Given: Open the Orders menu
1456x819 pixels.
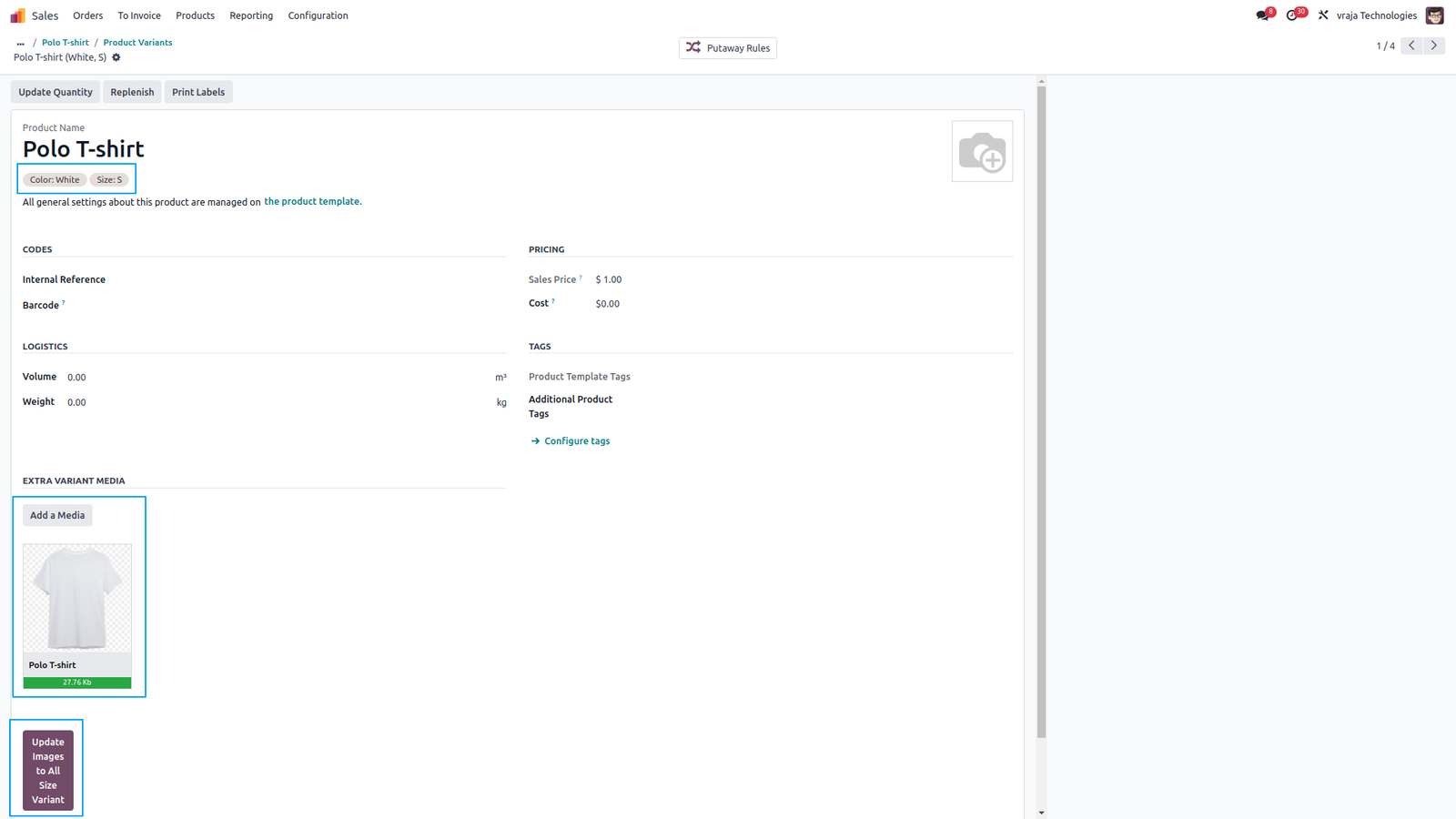Looking at the screenshot, I should [88, 15].
